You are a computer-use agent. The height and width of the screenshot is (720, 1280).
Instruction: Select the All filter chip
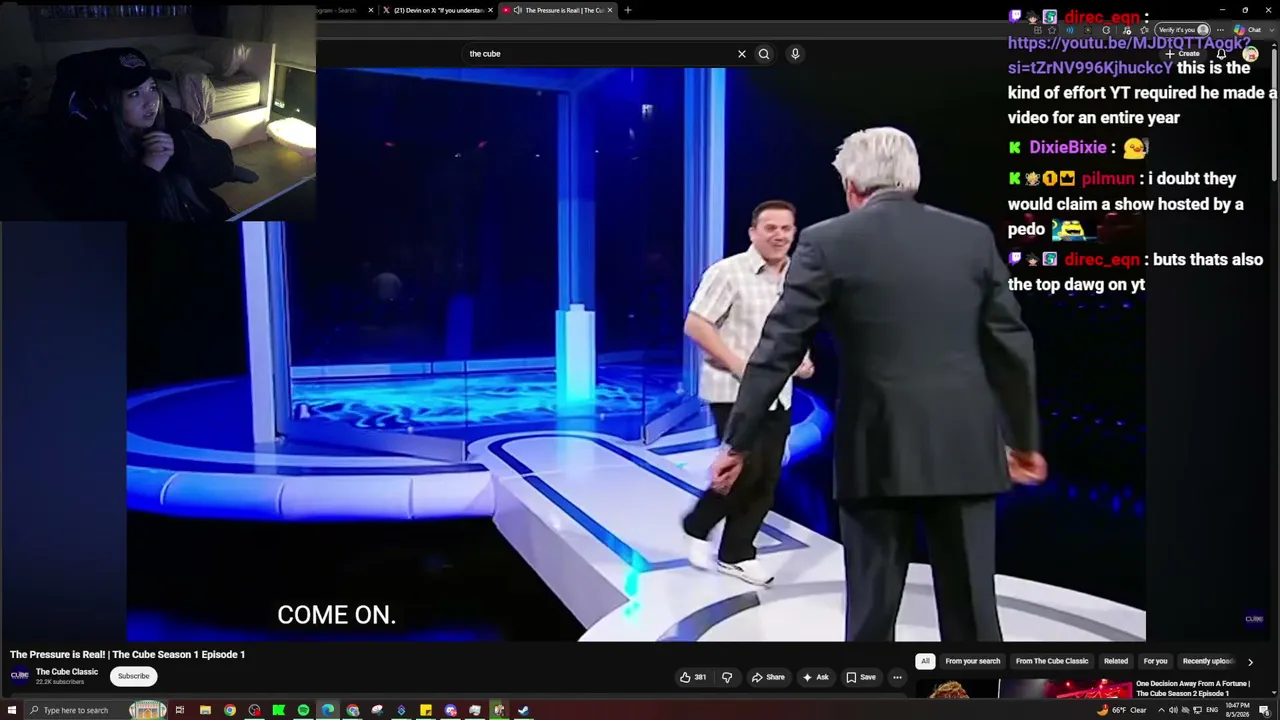[x=925, y=661]
